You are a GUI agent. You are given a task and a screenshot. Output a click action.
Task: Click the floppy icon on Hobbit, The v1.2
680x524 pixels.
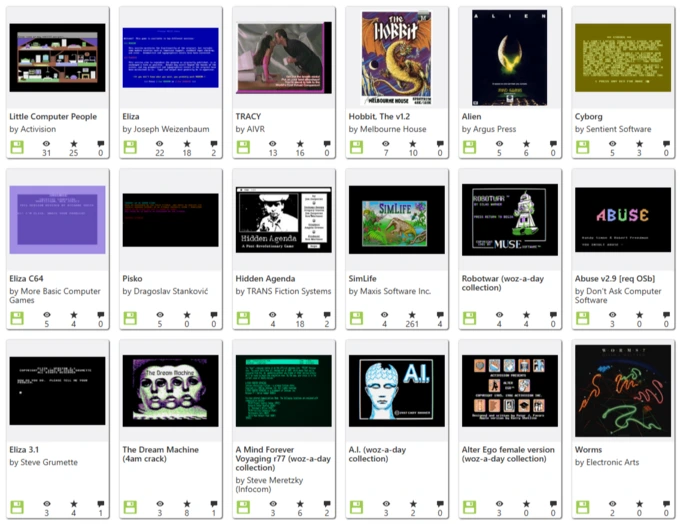click(356, 147)
